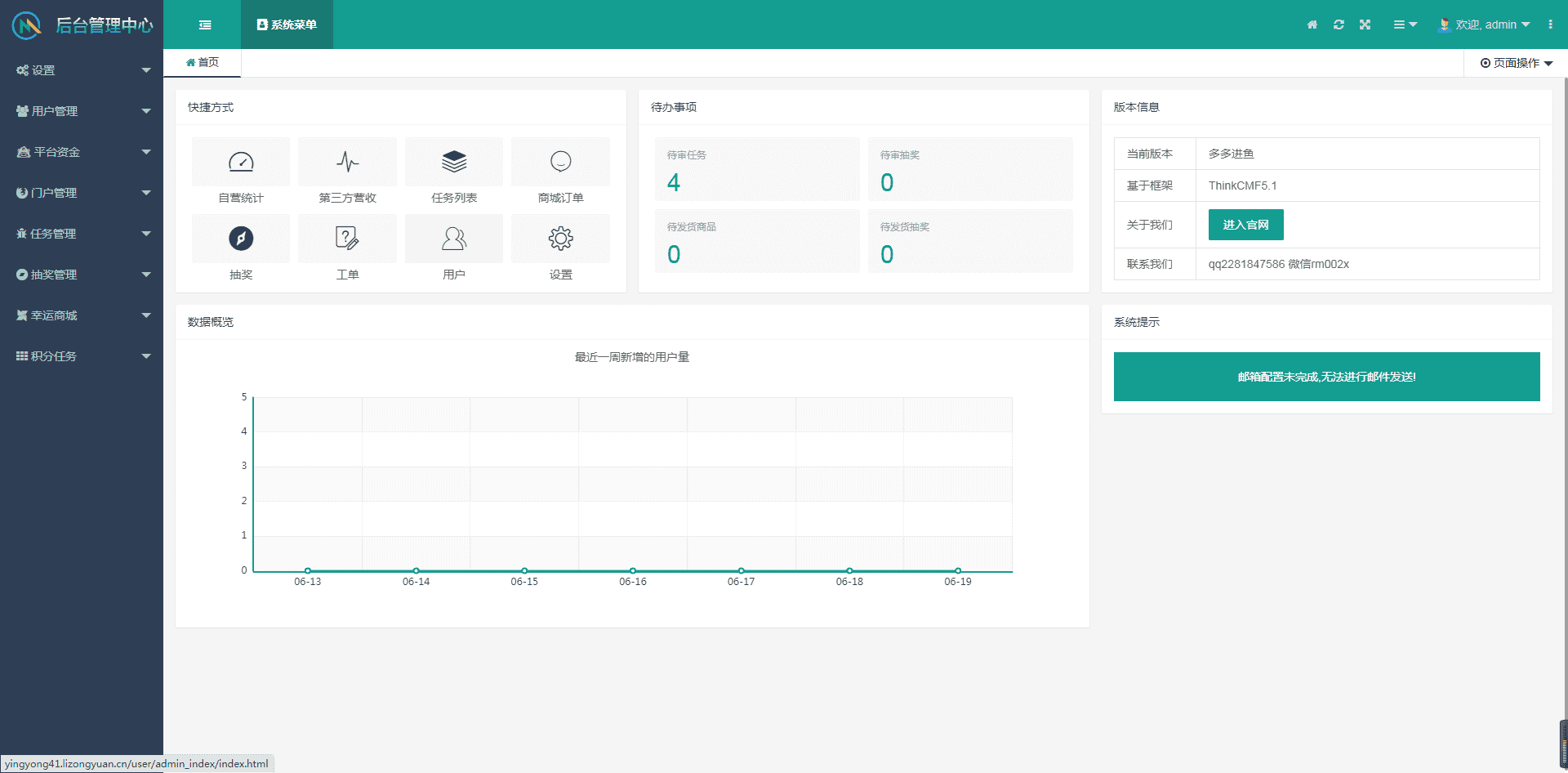
Task: Switch to the 首页 tab
Action: coord(203,62)
